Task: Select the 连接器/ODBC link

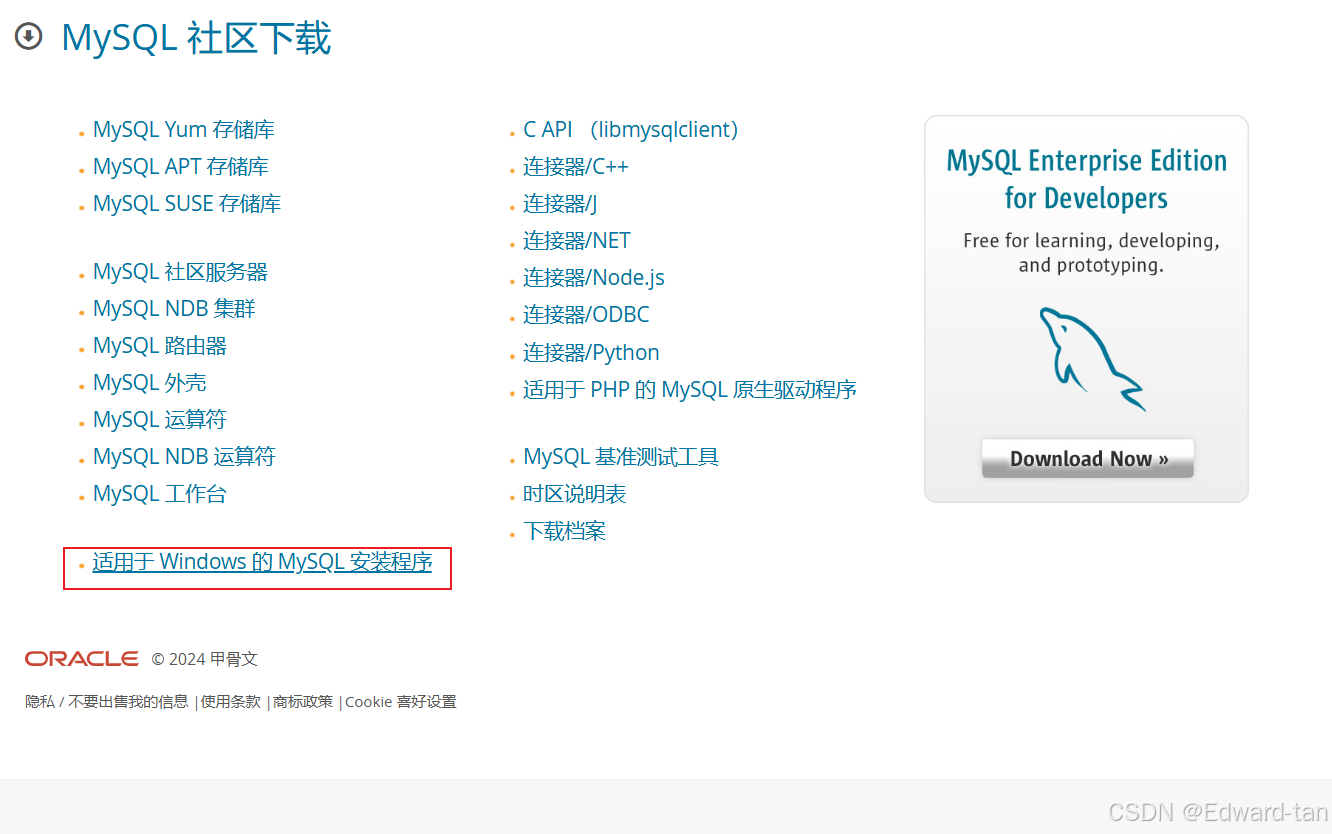Action: tap(586, 315)
